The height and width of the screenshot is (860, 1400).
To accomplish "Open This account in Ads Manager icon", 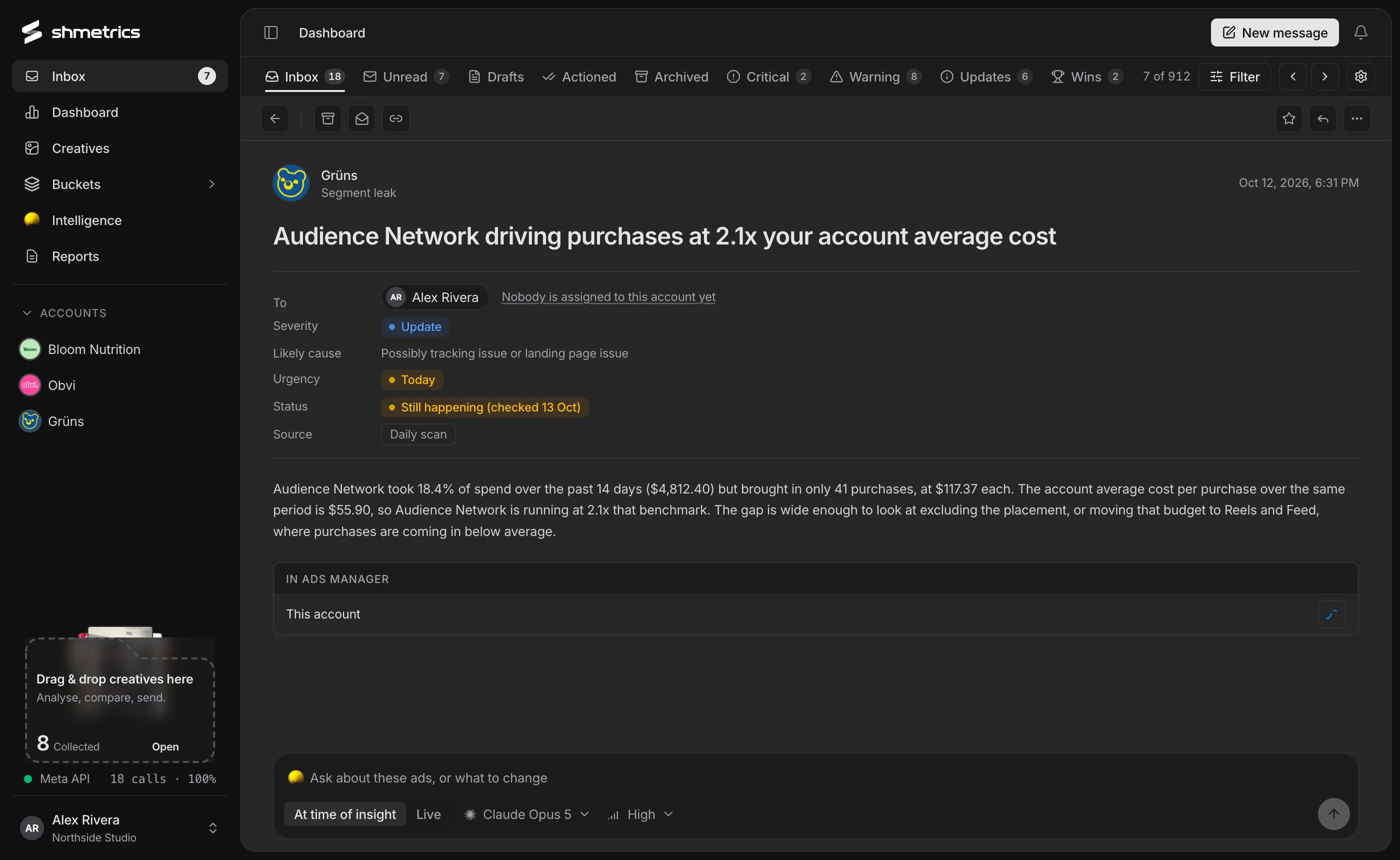I will click(1332, 614).
